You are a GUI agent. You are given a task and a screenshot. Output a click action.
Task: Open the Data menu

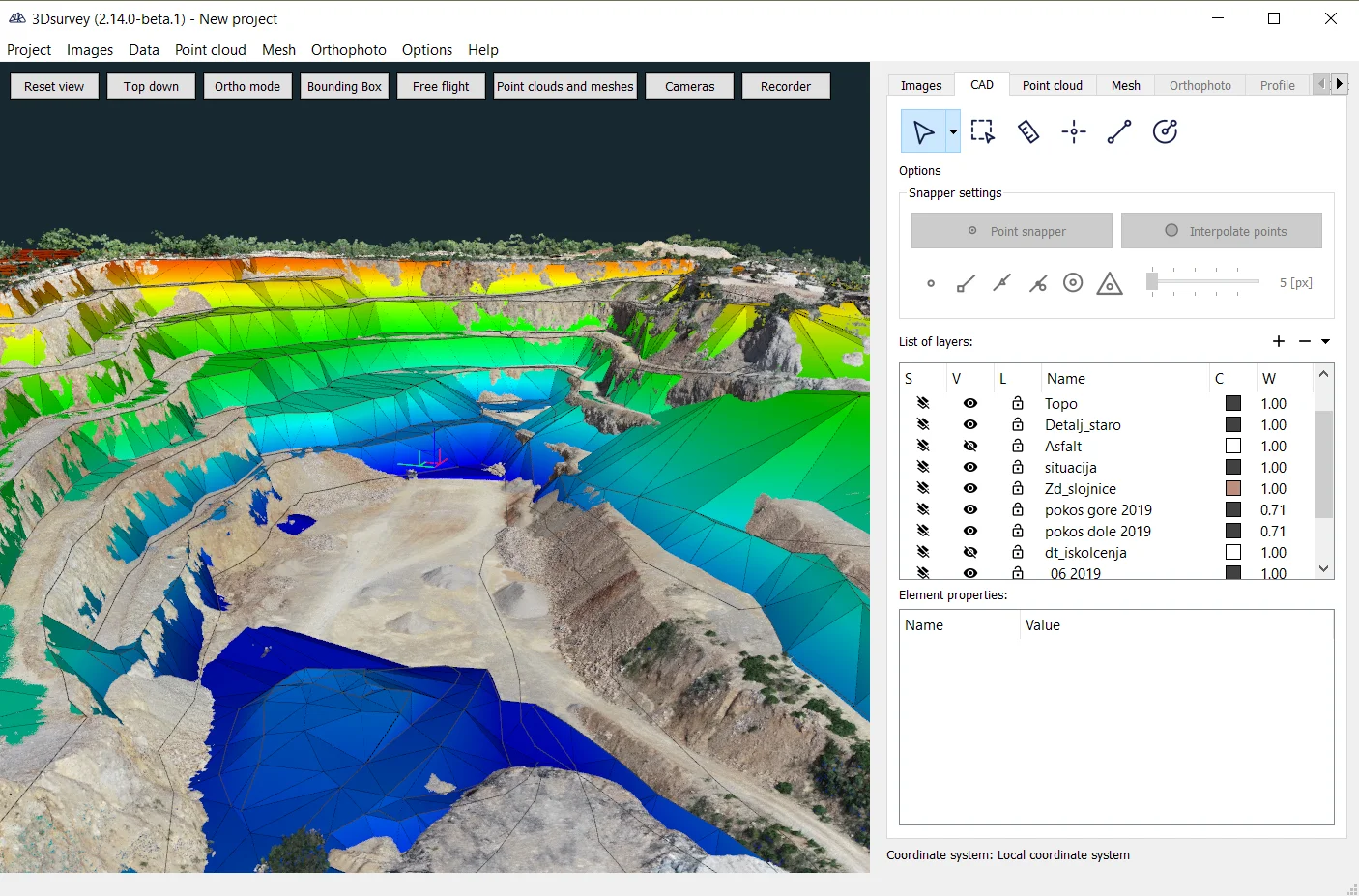[144, 50]
